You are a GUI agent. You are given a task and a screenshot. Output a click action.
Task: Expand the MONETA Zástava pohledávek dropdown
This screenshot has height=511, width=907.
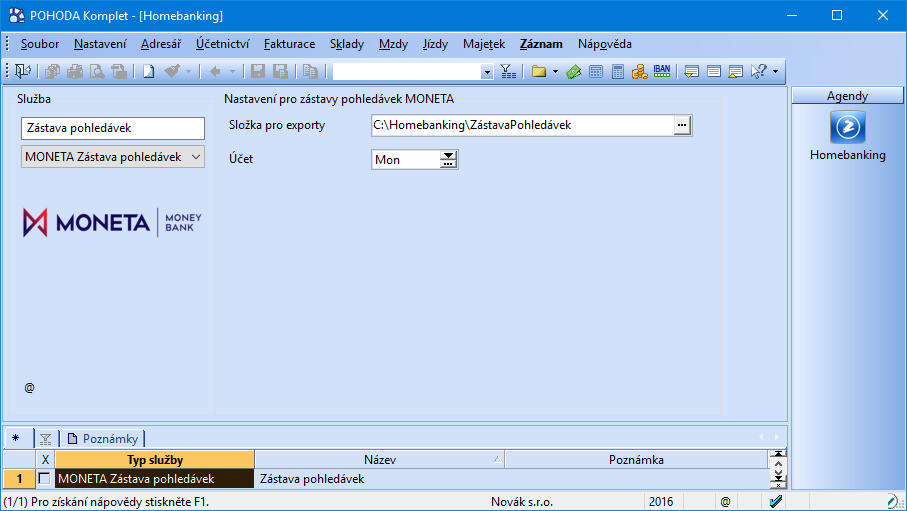click(x=195, y=157)
